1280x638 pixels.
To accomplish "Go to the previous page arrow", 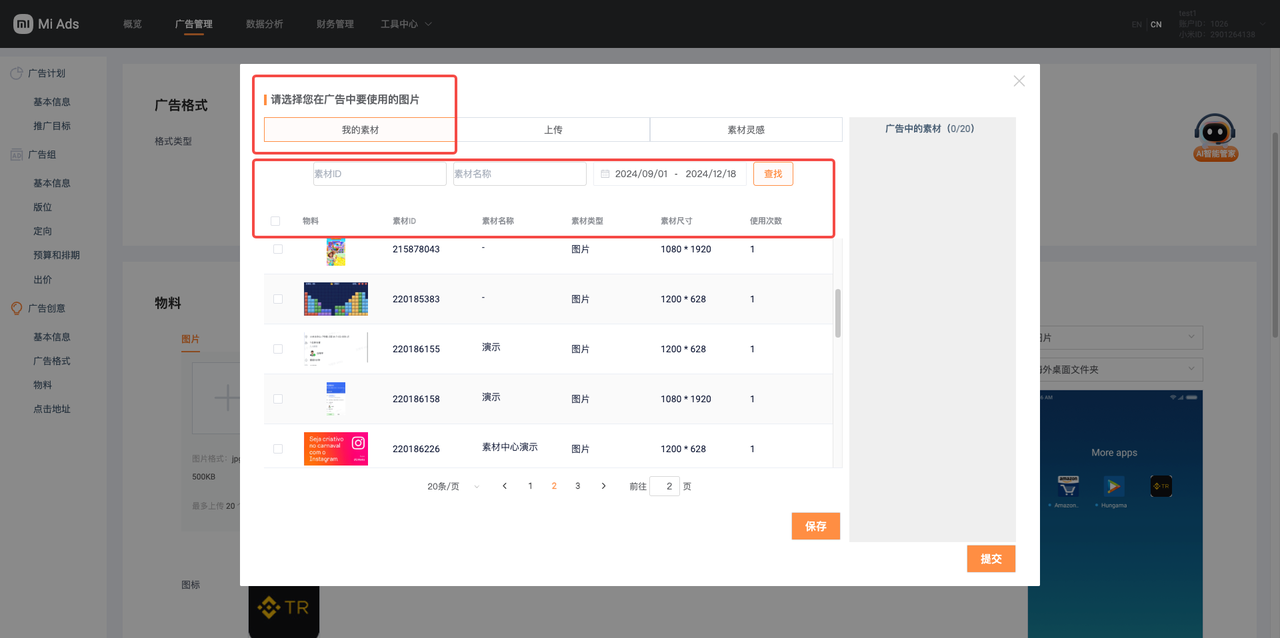I will pos(505,486).
